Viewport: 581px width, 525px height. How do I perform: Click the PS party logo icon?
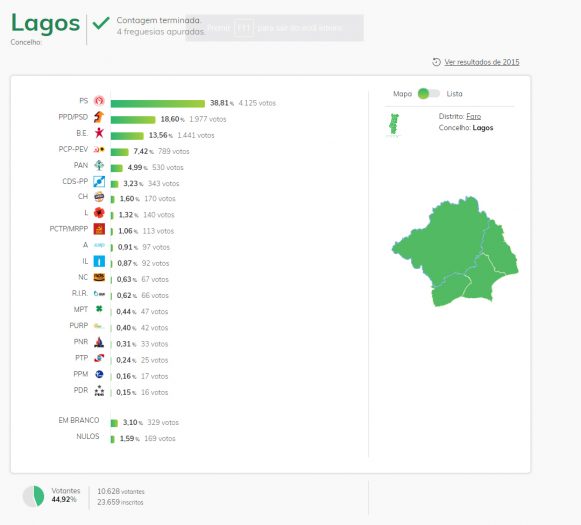point(99,101)
